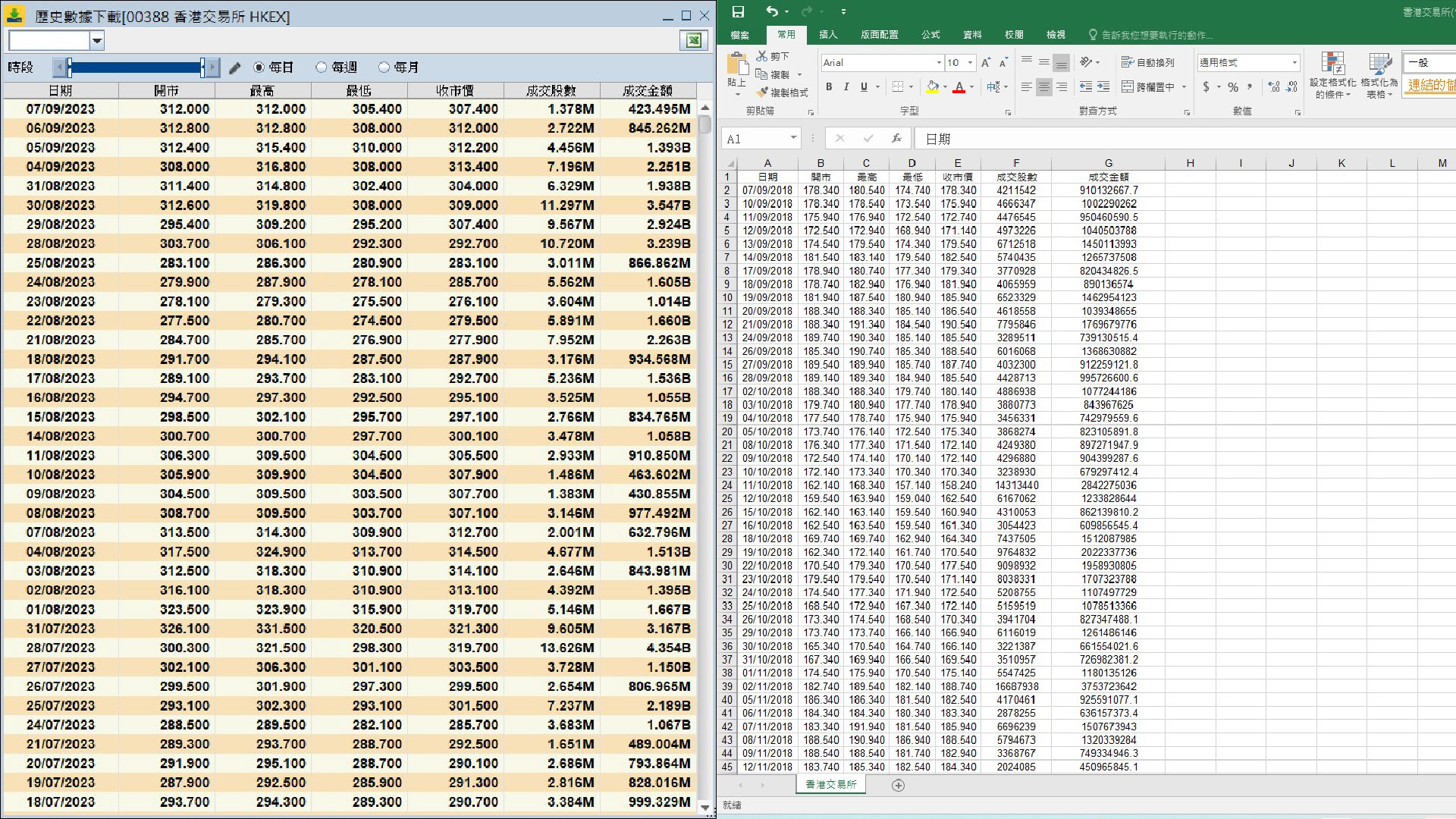This screenshot has height=819, width=1456.
Task: Open the stock selector dropdown arrow
Action: [x=97, y=41]
